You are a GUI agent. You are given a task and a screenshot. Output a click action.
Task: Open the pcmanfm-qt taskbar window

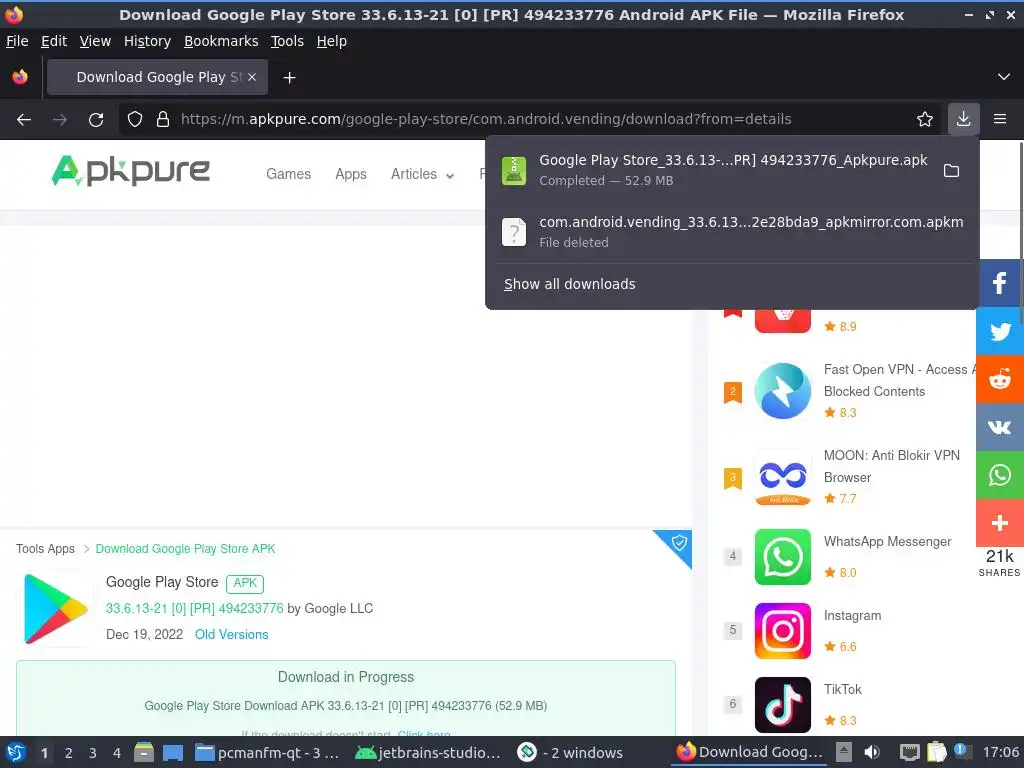[x=268, y=753]
